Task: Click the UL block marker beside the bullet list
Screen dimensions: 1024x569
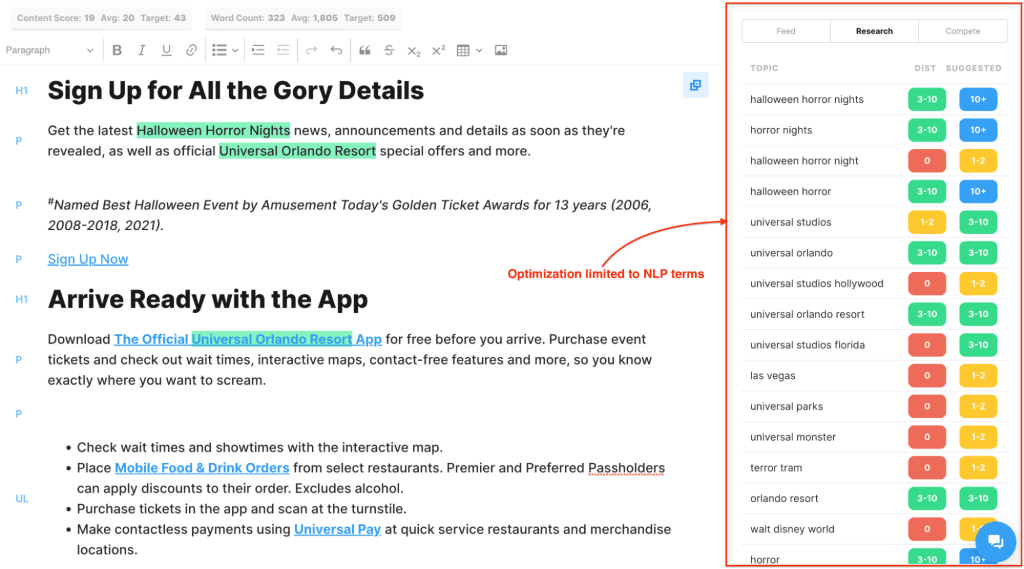Action: pos(22,498)
